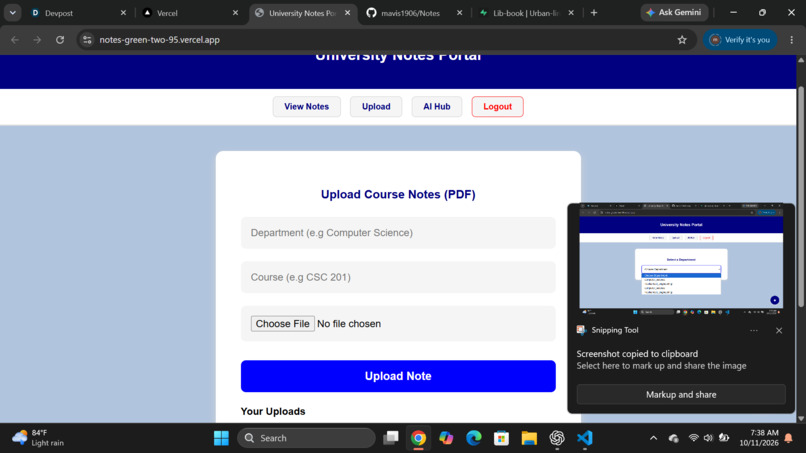
Task: Open Copilot from taskbar
Action: pyautogui.click(x=446, y=438)
